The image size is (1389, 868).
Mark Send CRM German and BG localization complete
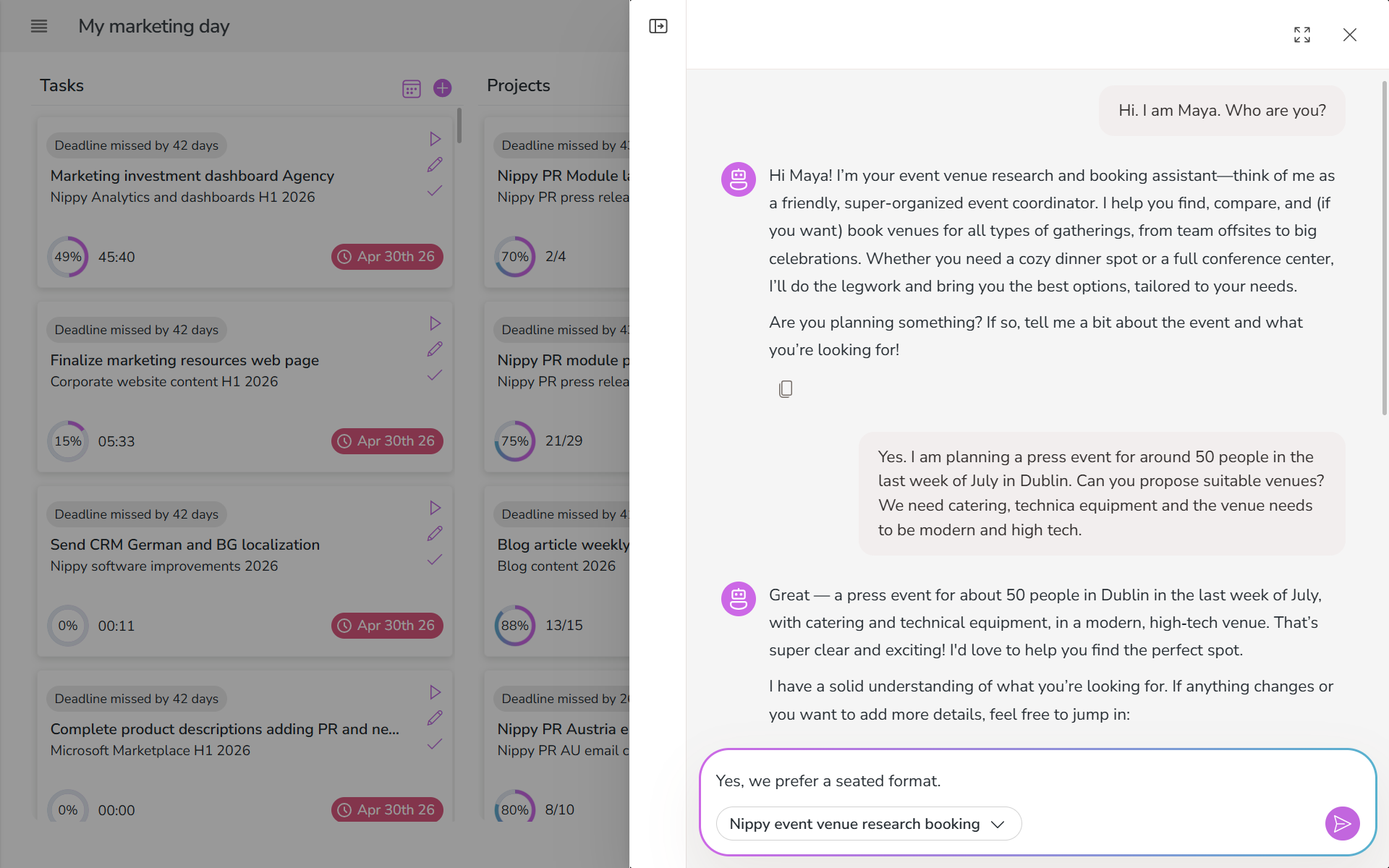pos(435,560)
